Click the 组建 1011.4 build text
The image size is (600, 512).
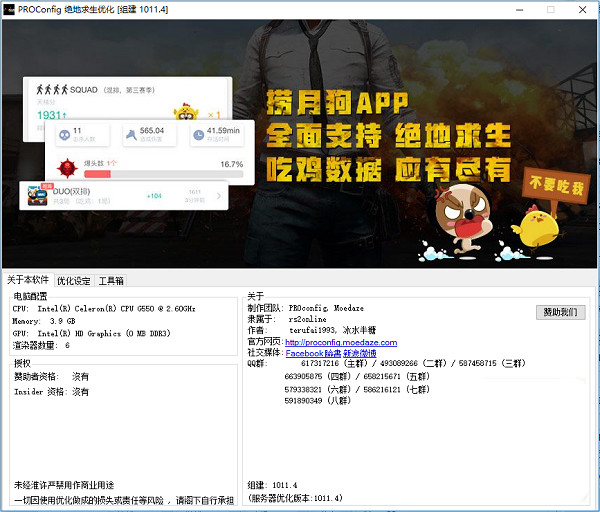tap(272, 485)
